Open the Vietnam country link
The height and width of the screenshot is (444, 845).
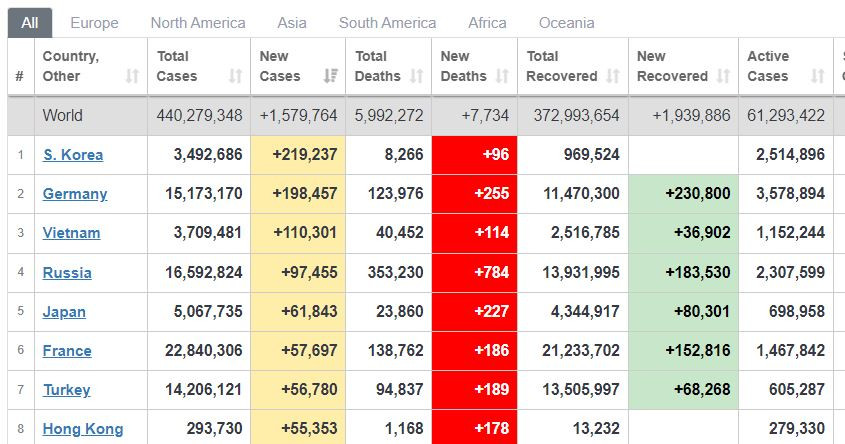71,233
